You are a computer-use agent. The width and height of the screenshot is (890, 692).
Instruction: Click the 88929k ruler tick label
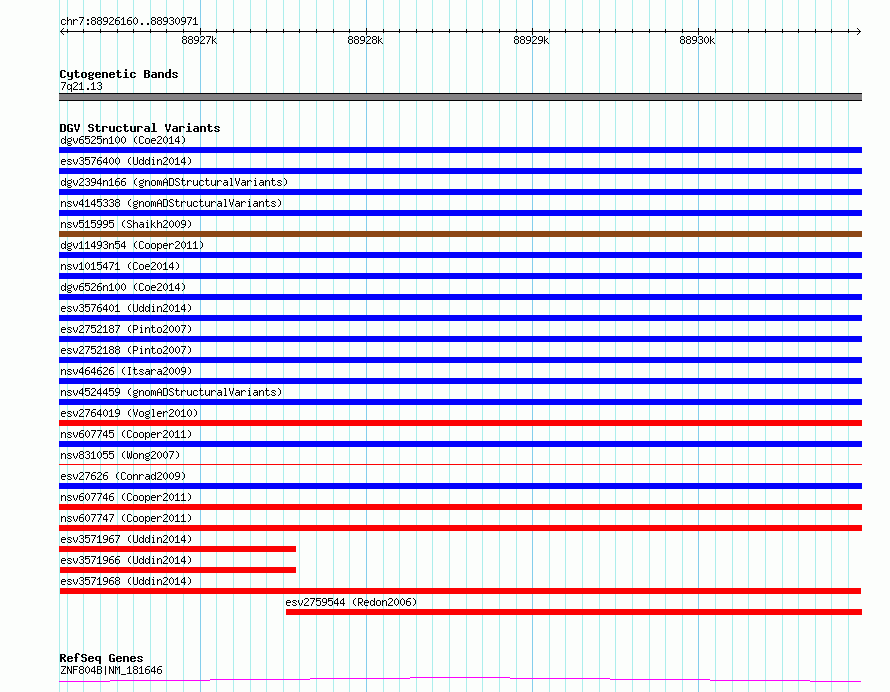(x=531, y=40)
